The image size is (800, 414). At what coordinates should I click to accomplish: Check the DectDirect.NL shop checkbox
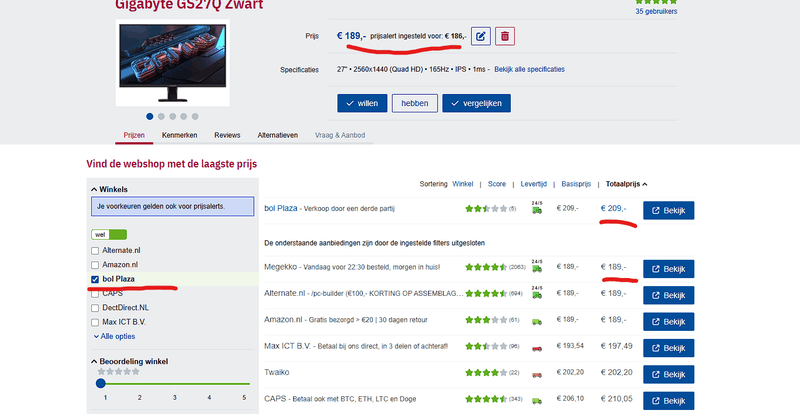tap(95, 308)
